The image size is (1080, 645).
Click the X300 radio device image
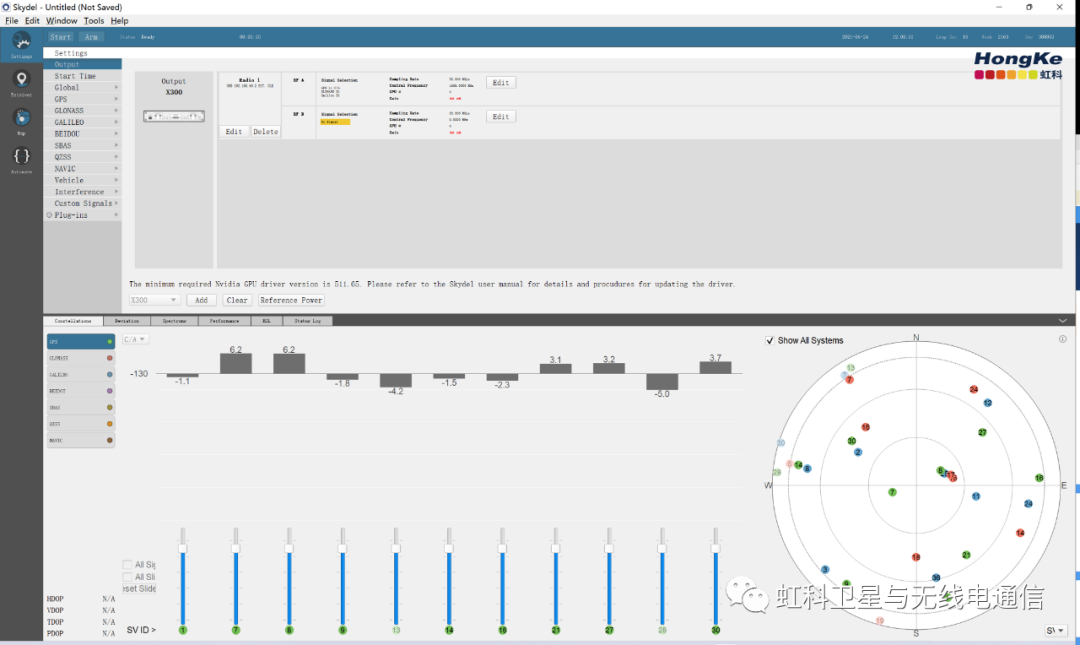tap(174, 116)
